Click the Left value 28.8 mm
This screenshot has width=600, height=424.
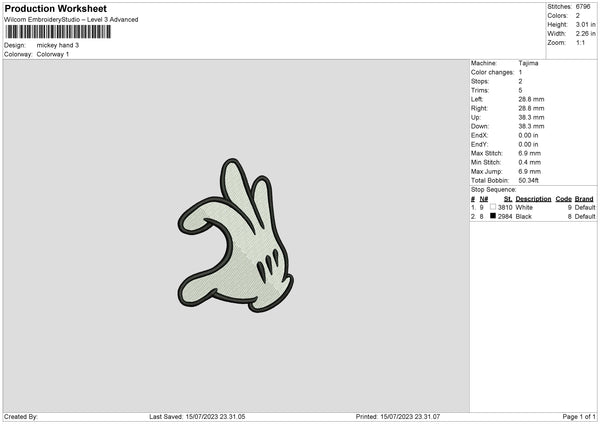pyautogui.click(x=531, y=99)
